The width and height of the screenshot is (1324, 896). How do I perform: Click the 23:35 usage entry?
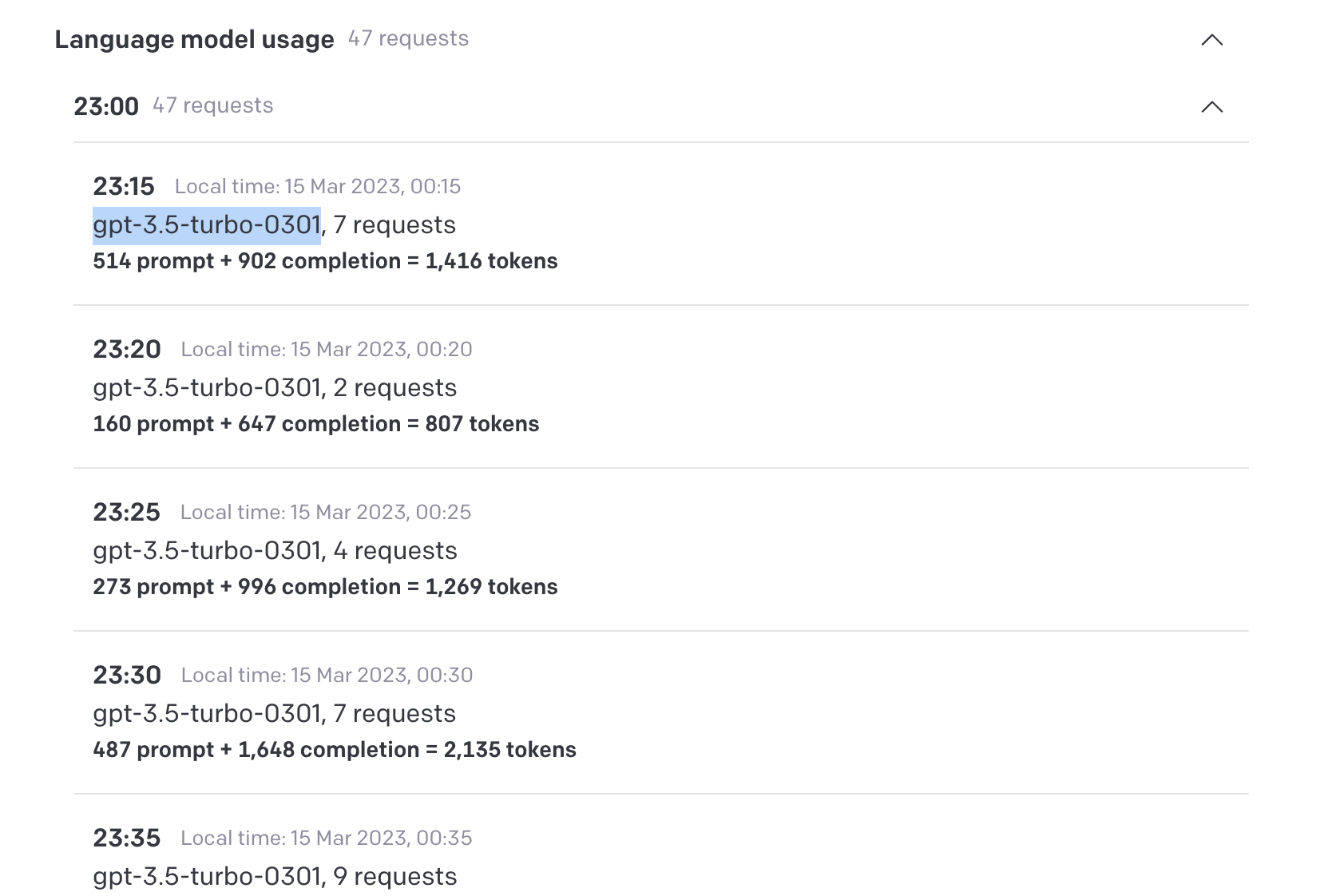(x=275, y=876)
